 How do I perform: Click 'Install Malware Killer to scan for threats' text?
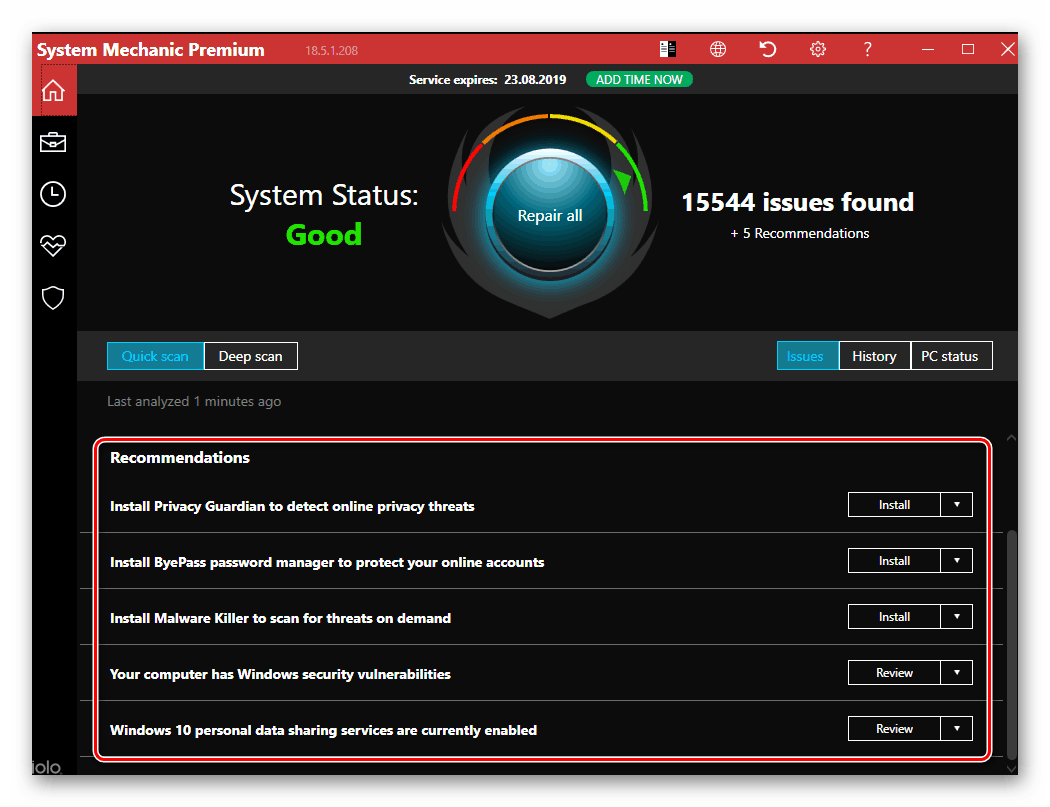[x=280, y=618]
